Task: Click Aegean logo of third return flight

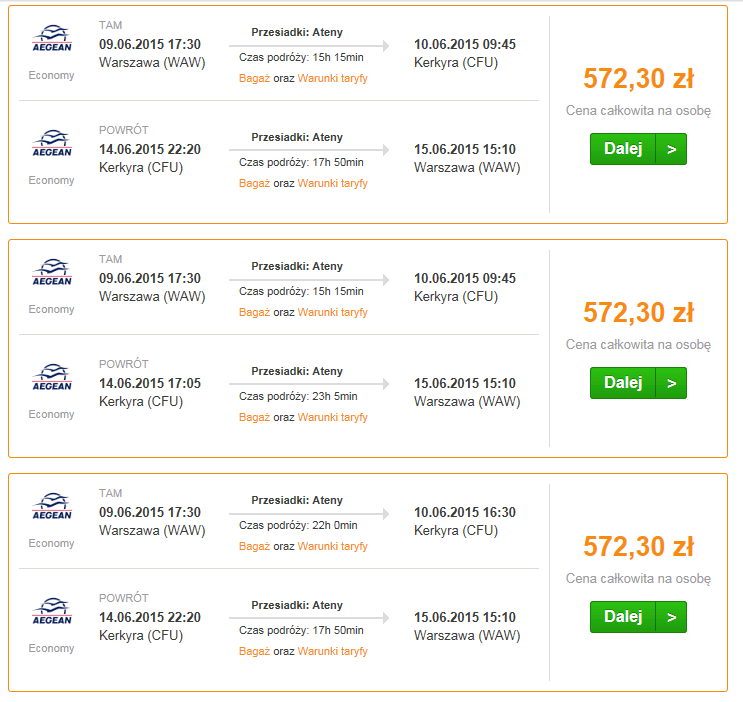Action: click(52, 611)
